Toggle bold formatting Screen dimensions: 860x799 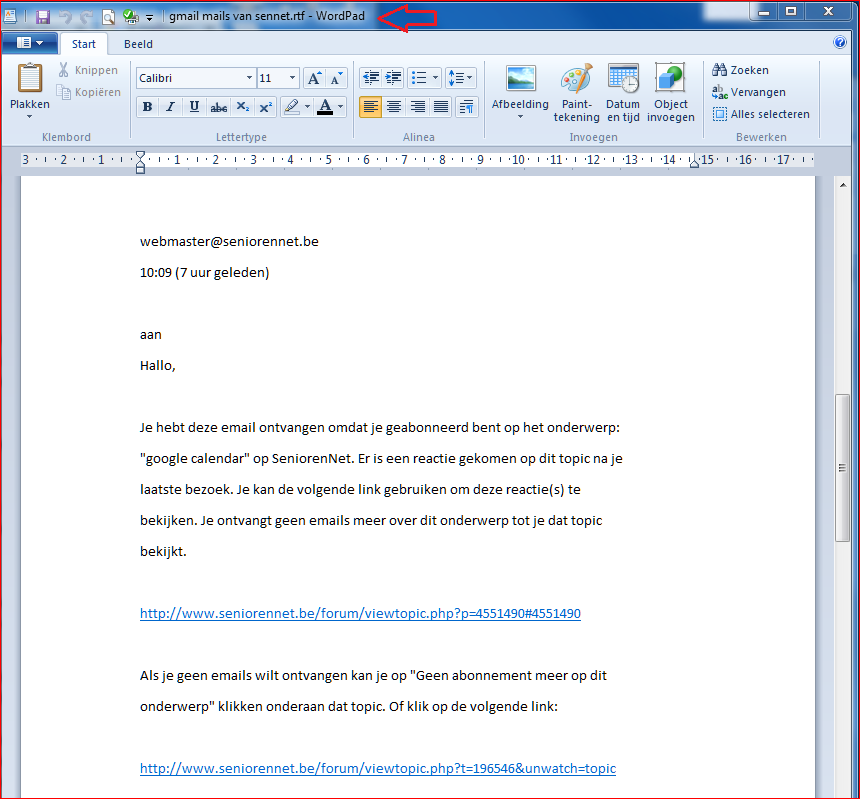point(148,107)
